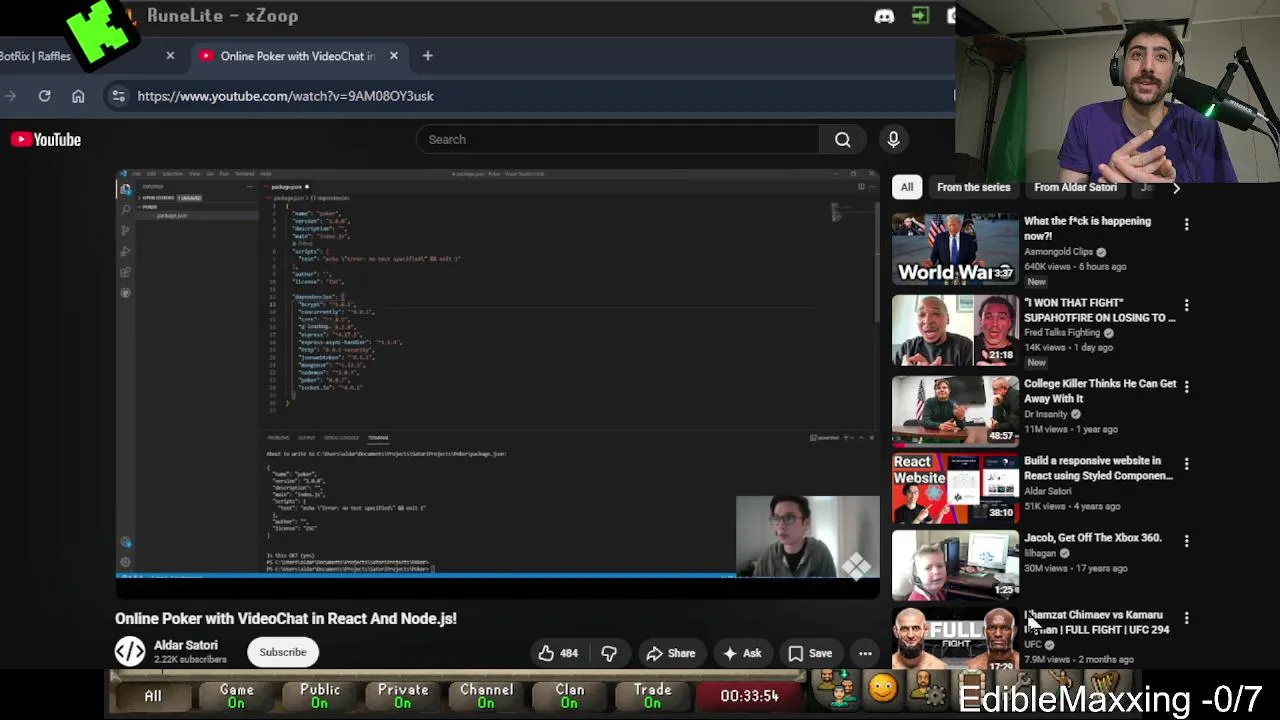
Task: Save the video to a playlist
Action: tap(810, 653)
